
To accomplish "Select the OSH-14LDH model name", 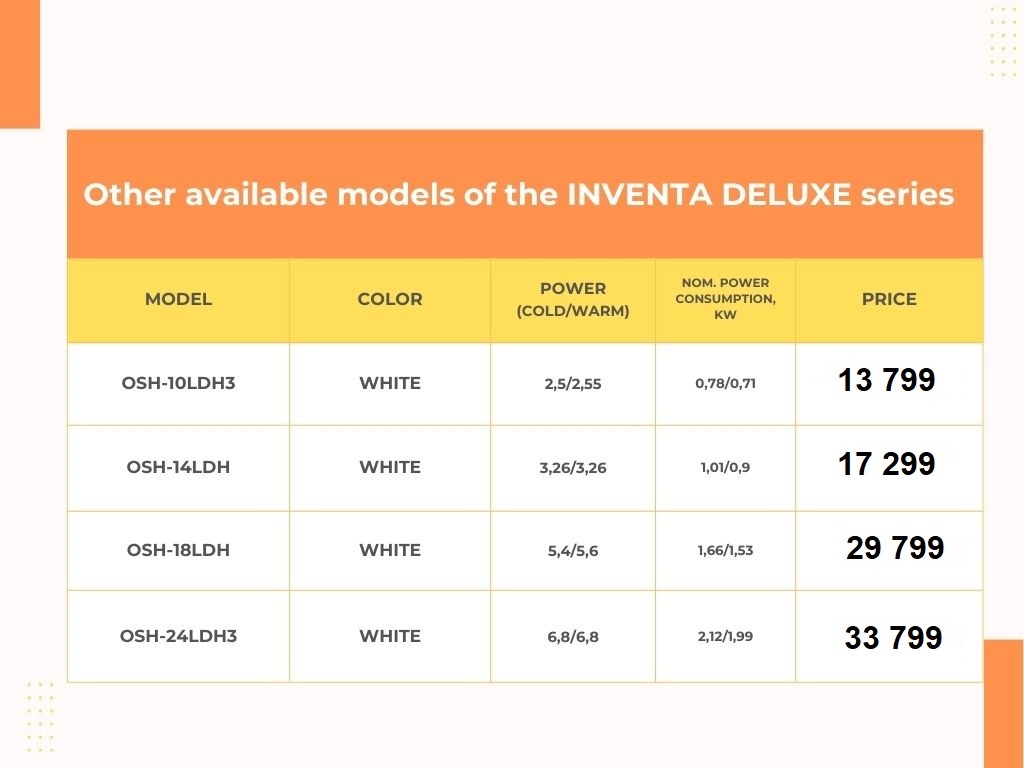I will click(178, 467).
